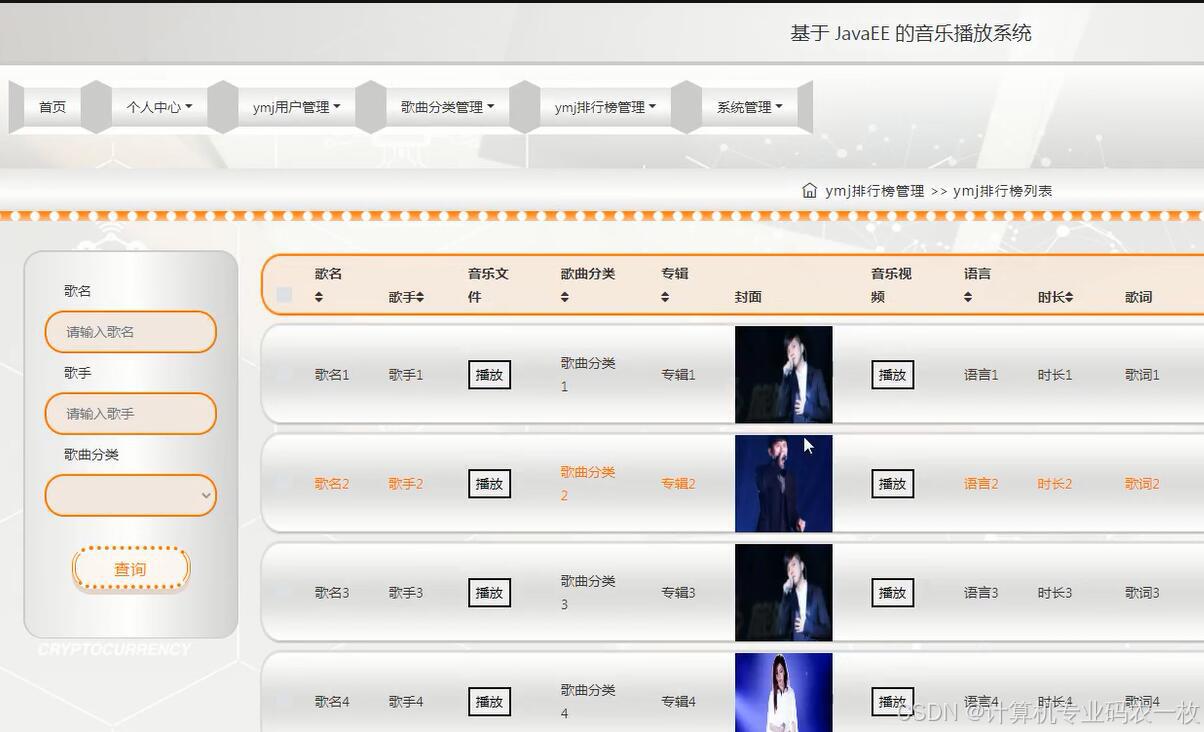1204x732 pixels.
Task: Focus the 请输入歌手 input field
Action: click(130, 414)
